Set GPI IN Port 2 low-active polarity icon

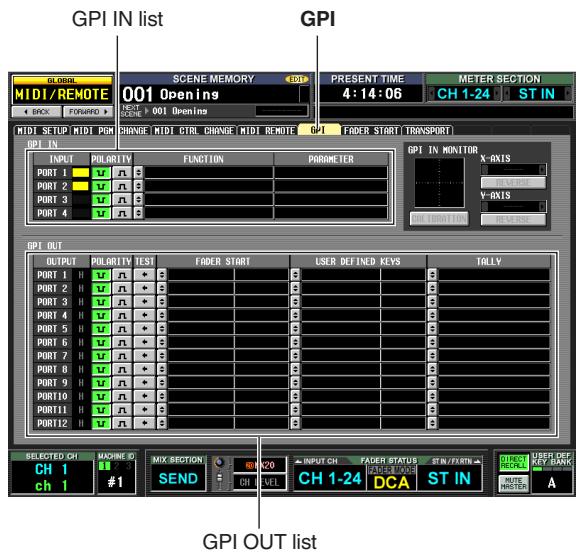click(x=101, y=186)
